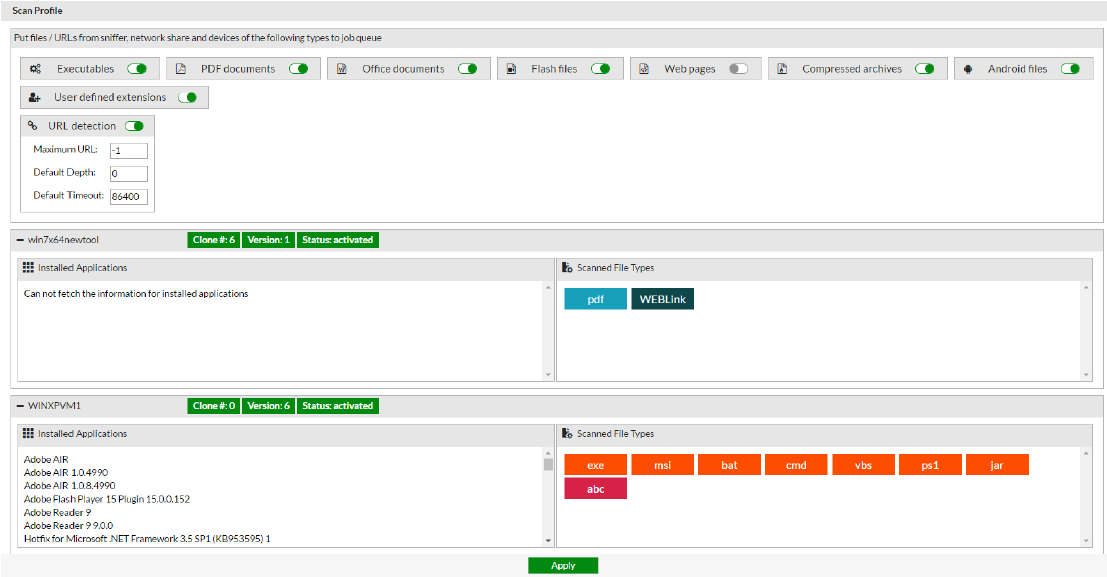Screen dimensions: 1107x577
Task: Turn off PDF documents scanning
Action: click(299, 69)
